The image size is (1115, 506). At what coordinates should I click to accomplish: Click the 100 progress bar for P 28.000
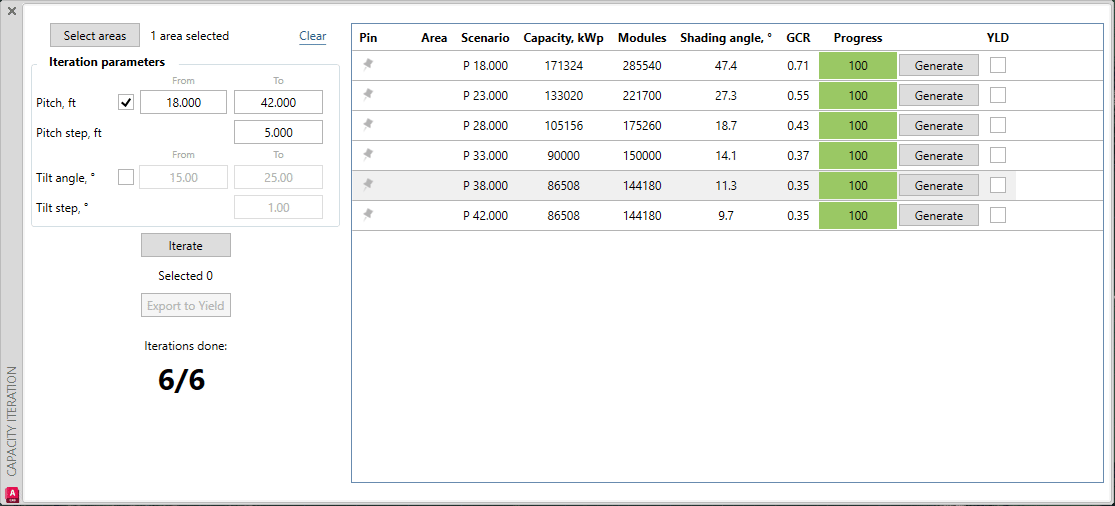tap(857, 126)
